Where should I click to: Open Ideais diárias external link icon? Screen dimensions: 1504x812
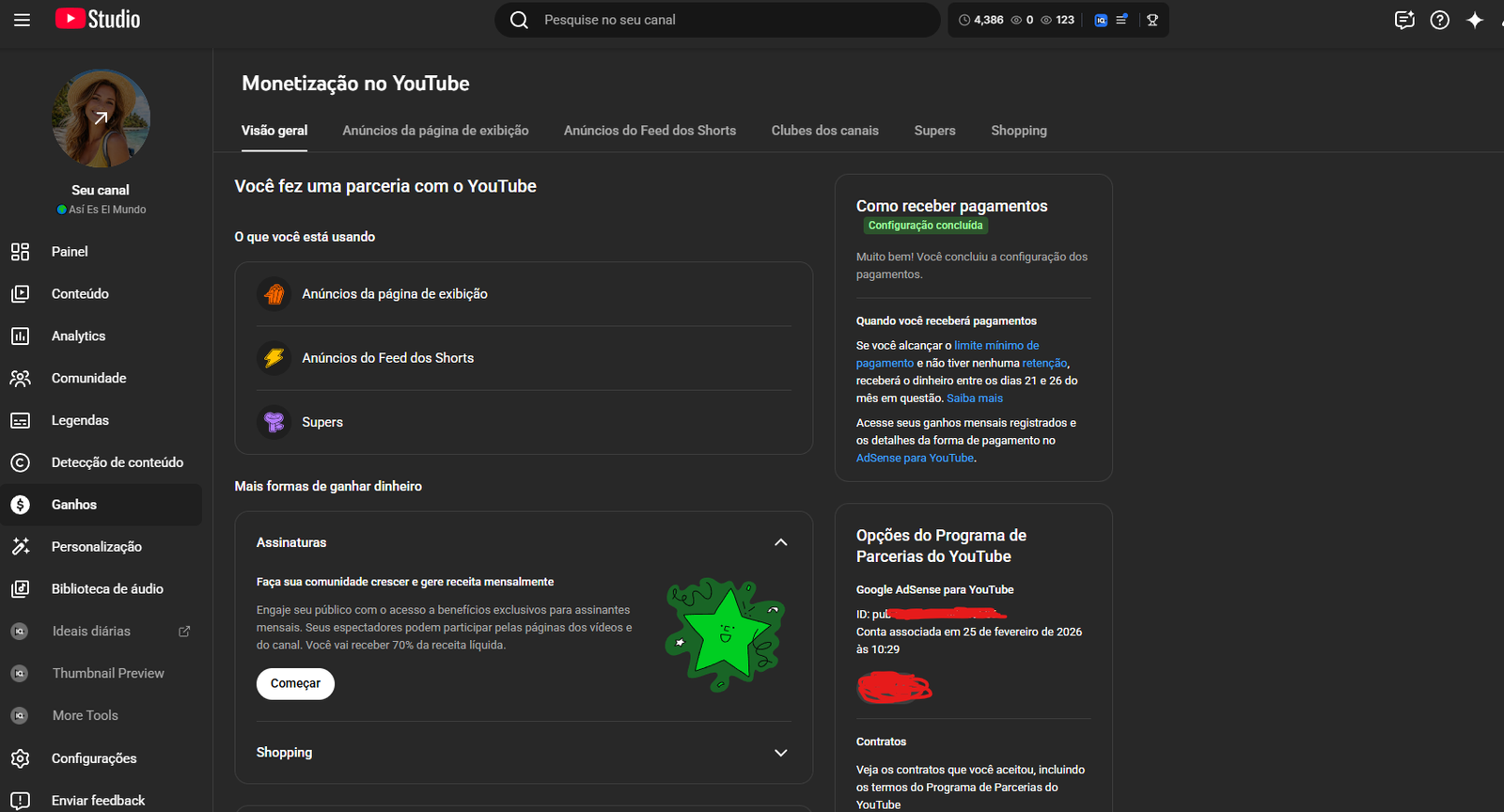[184, 632]
